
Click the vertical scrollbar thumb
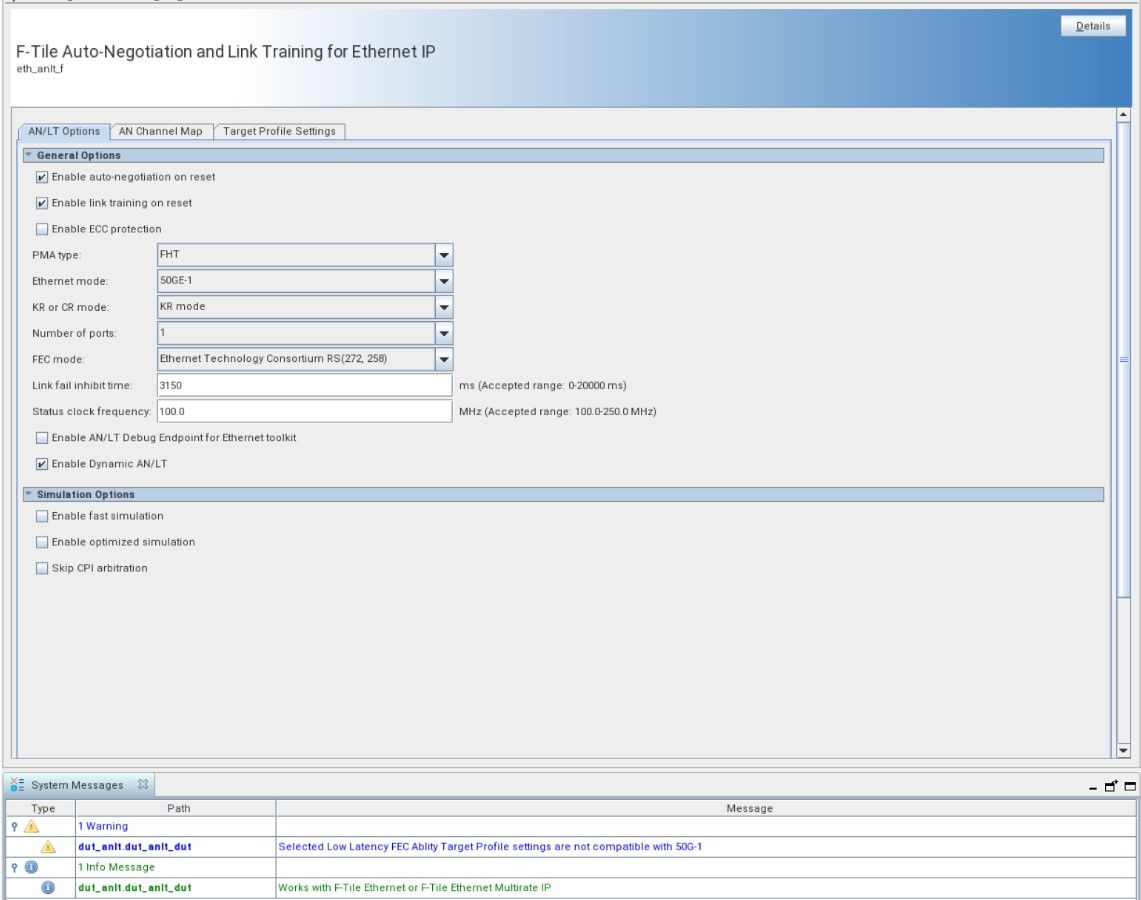[x=1124, y=359]
